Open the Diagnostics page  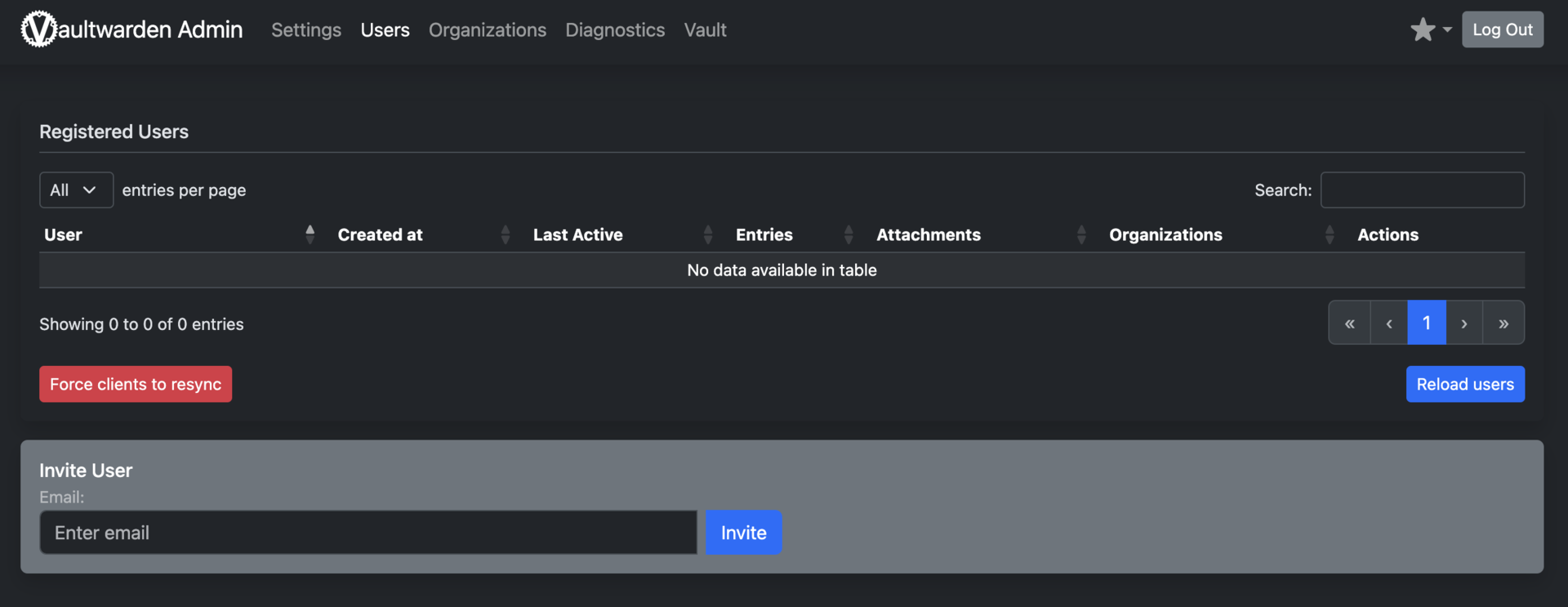point(615,29)
